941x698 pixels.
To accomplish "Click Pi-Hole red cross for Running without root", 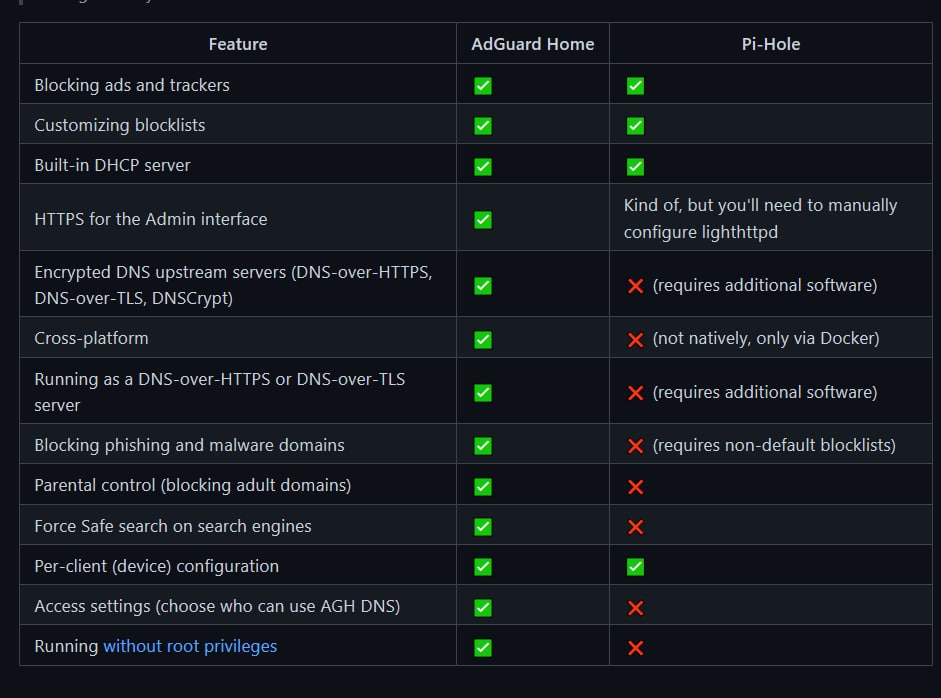I will 635,648.
